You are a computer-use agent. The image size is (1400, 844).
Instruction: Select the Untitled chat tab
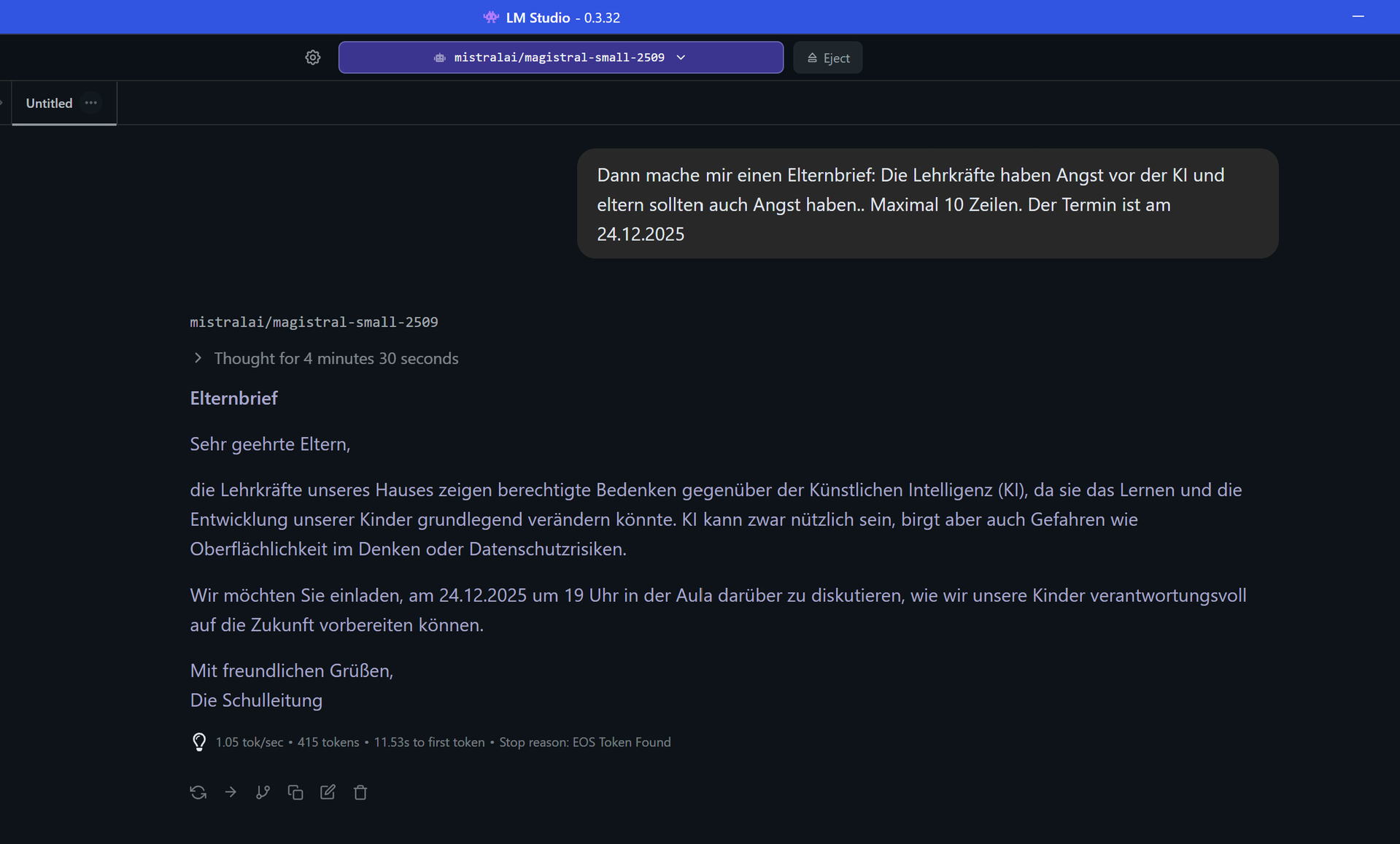tap(49, 104)
